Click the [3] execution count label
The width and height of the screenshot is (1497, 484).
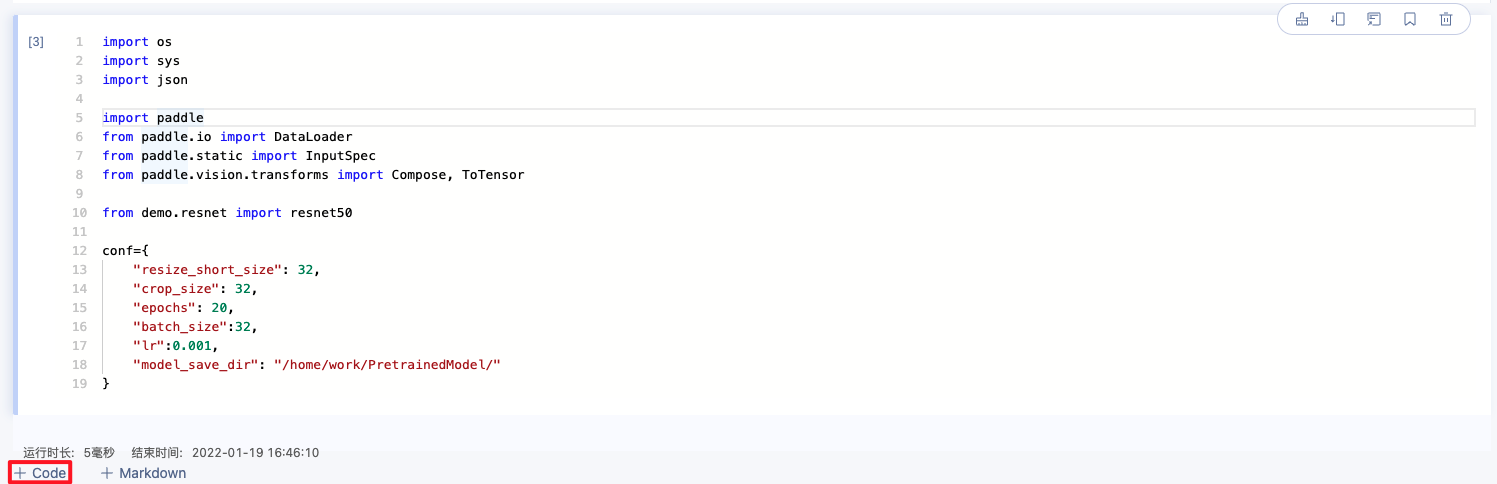[x=36, y=42]
